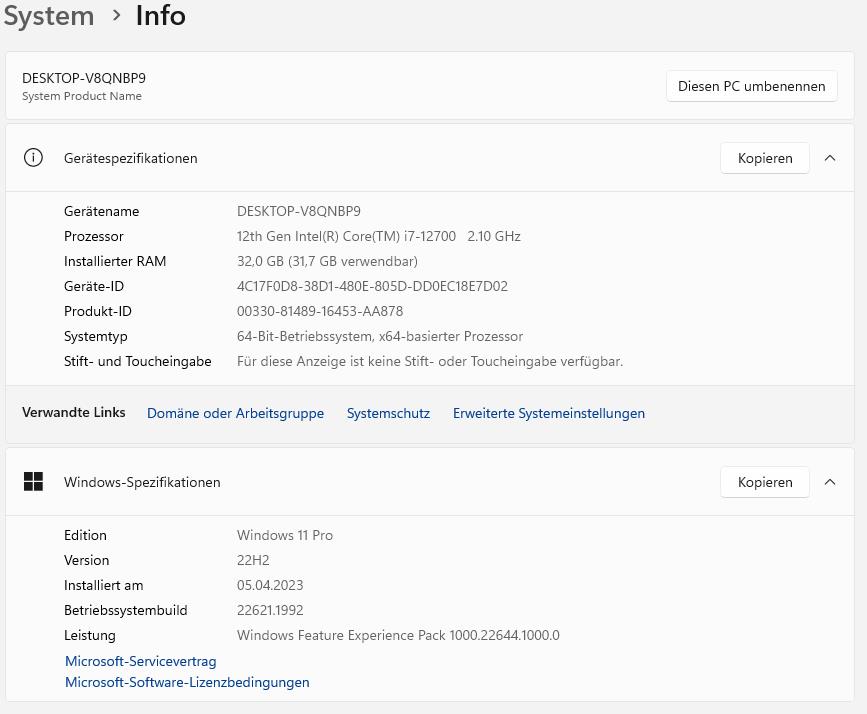Screen dimensions: 867x714
Task: Click the Systemtyp label
Action: [x=96, y=336]
